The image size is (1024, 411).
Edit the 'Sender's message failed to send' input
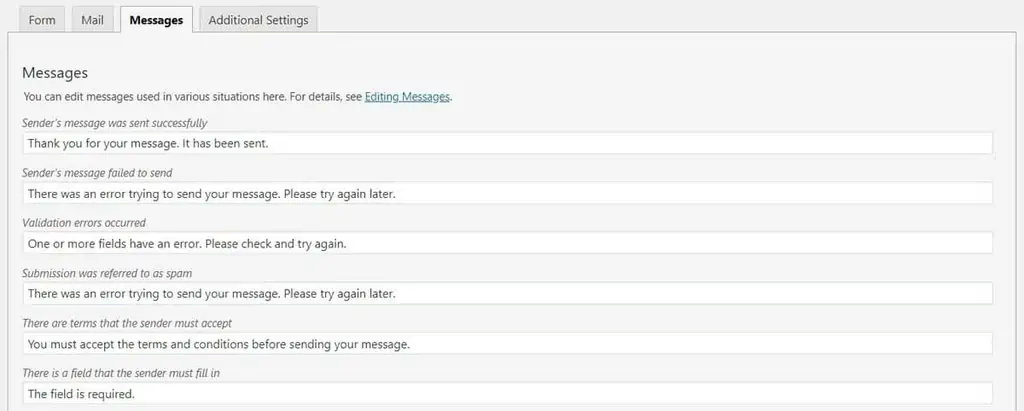[507, 193]
